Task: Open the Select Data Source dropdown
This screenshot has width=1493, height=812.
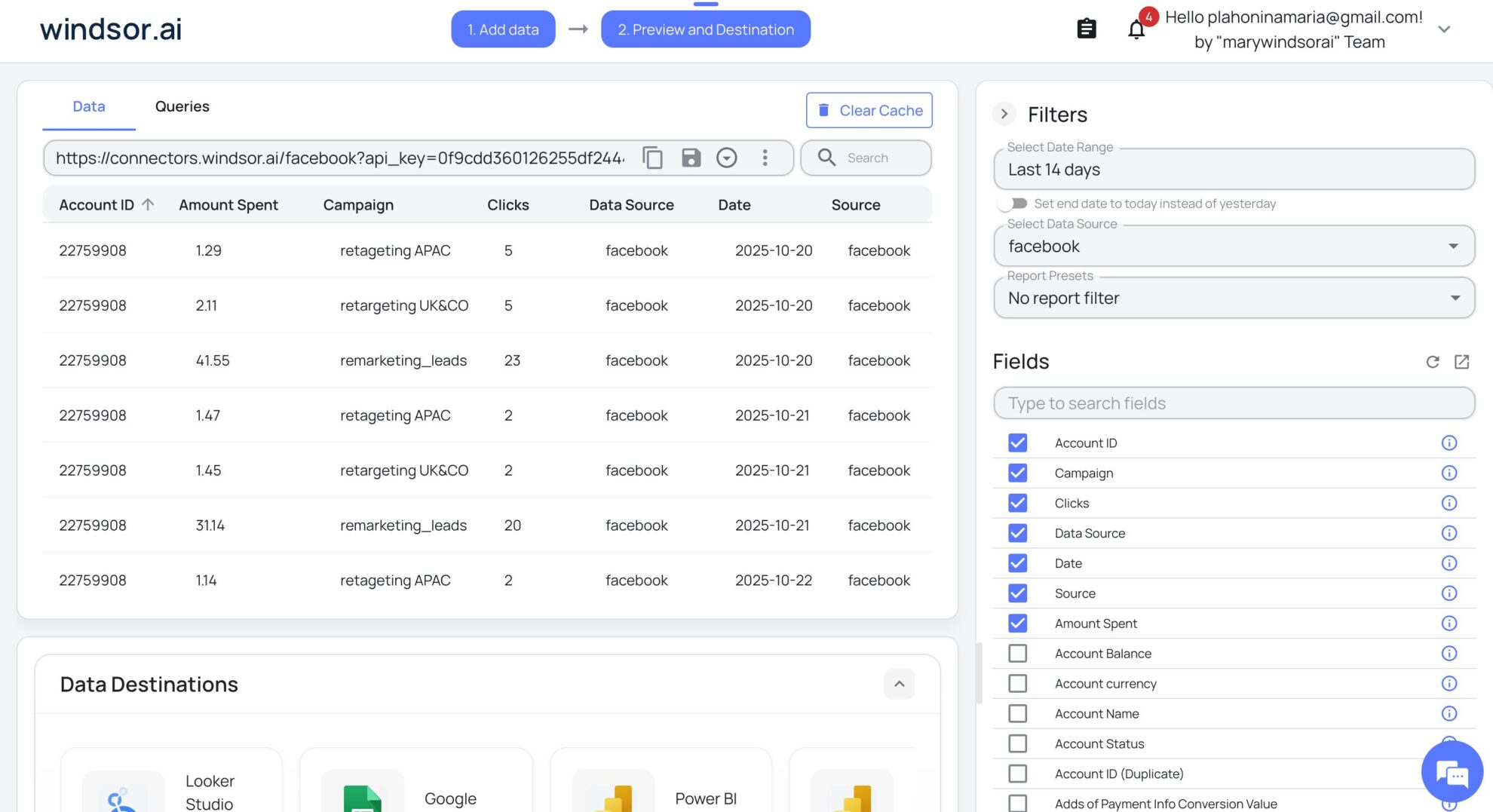Action: pyautogui.click(x=1234, y=247)
